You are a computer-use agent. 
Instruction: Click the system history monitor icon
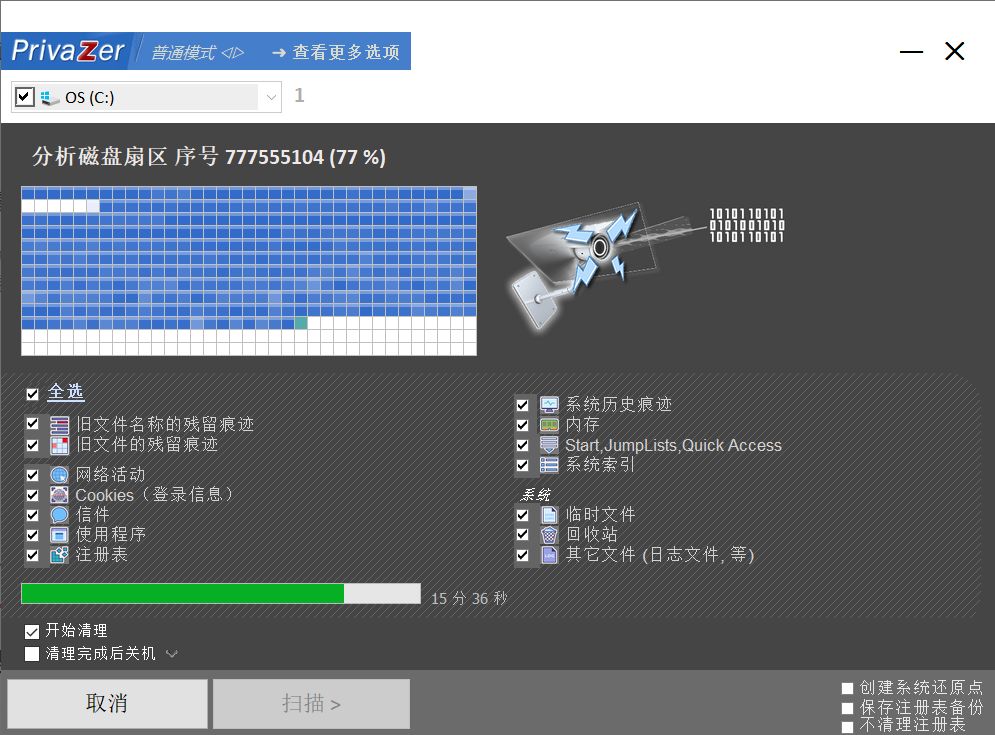[x=549, y=404]
